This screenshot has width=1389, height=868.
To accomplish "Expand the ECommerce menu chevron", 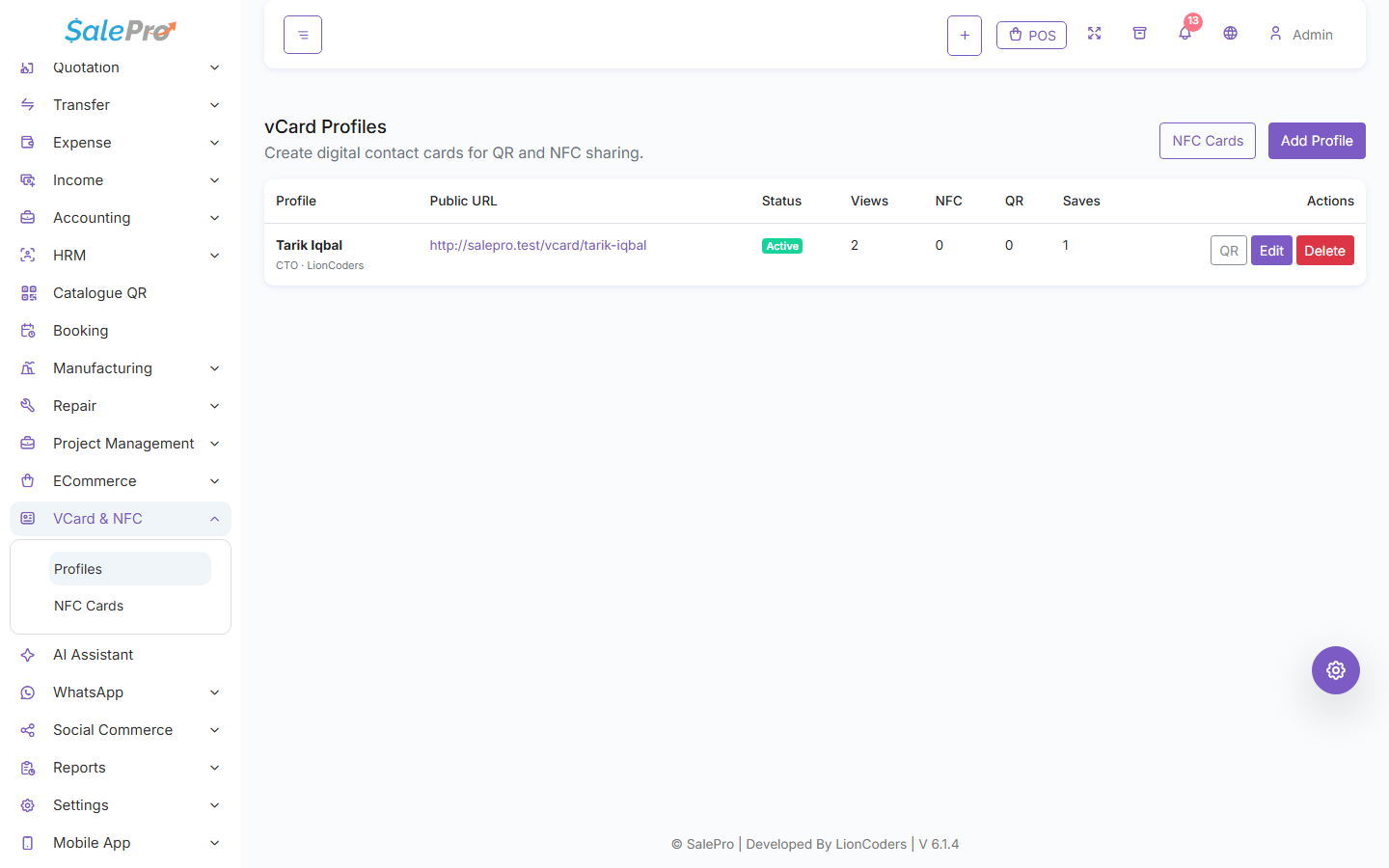I will 215,481.
